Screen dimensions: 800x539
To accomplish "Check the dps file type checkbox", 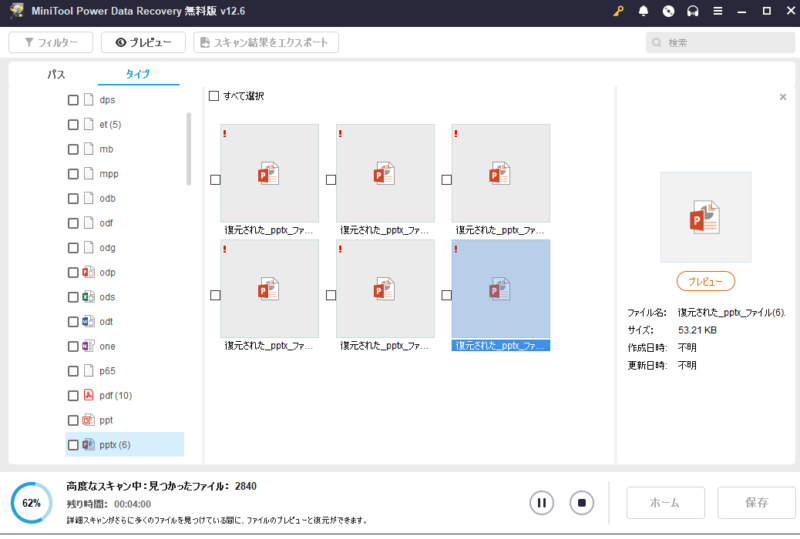I will pyautogui.click(x=73, y=100).
